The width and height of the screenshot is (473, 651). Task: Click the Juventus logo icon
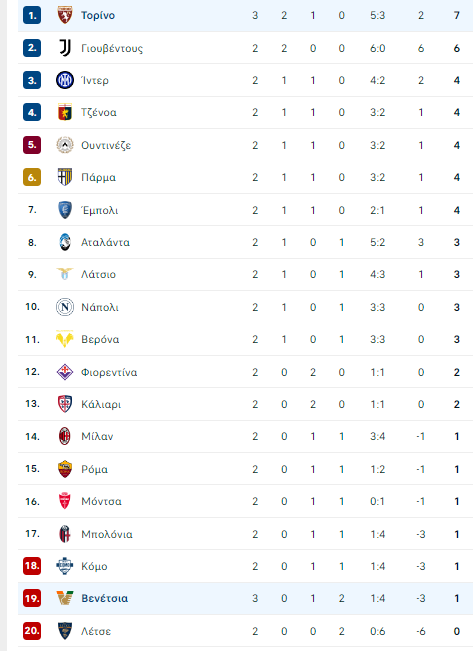(65, 48)
